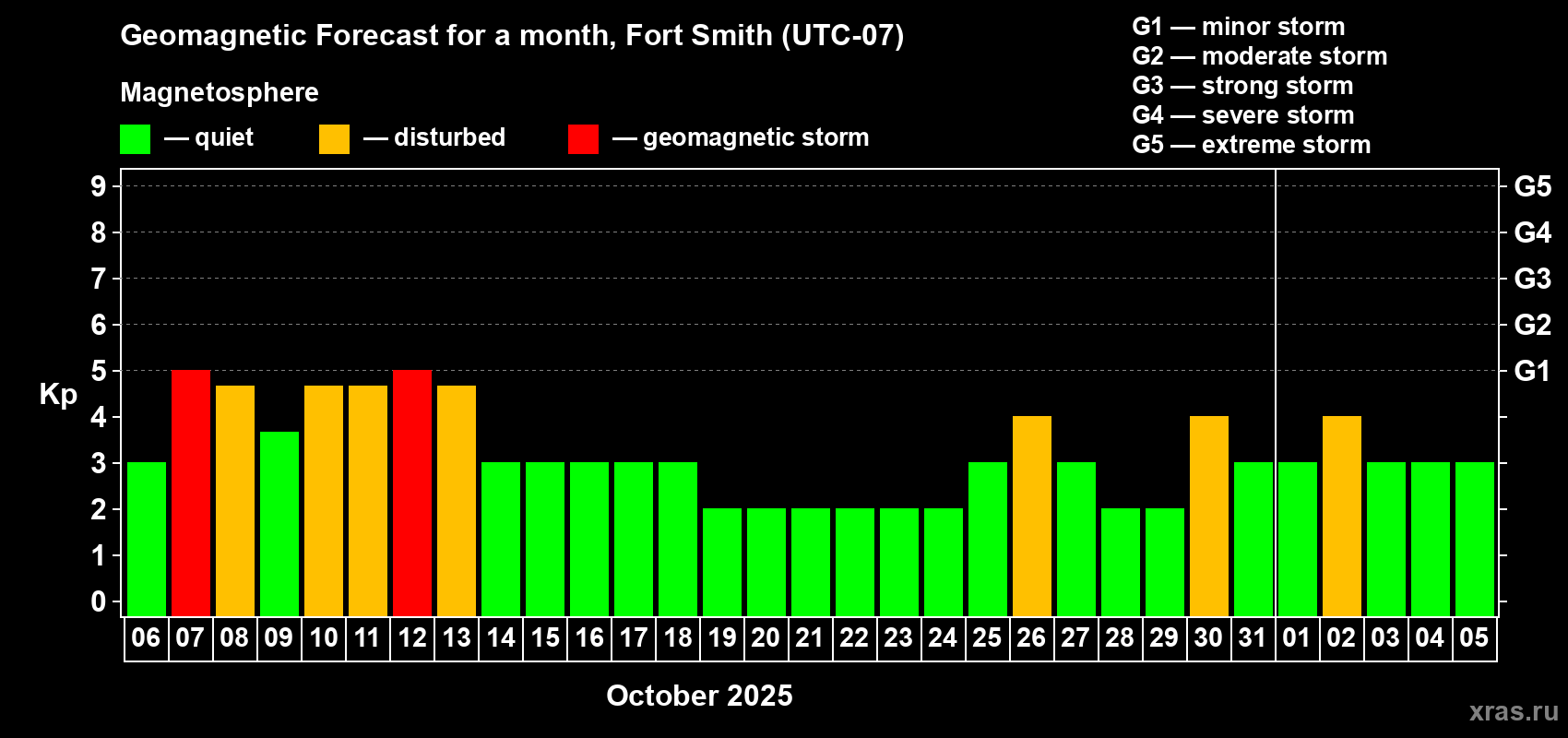Click the date label 18
Image resolution: width=1568 pixels, height=738 pixels.
(x=677, y=637)
